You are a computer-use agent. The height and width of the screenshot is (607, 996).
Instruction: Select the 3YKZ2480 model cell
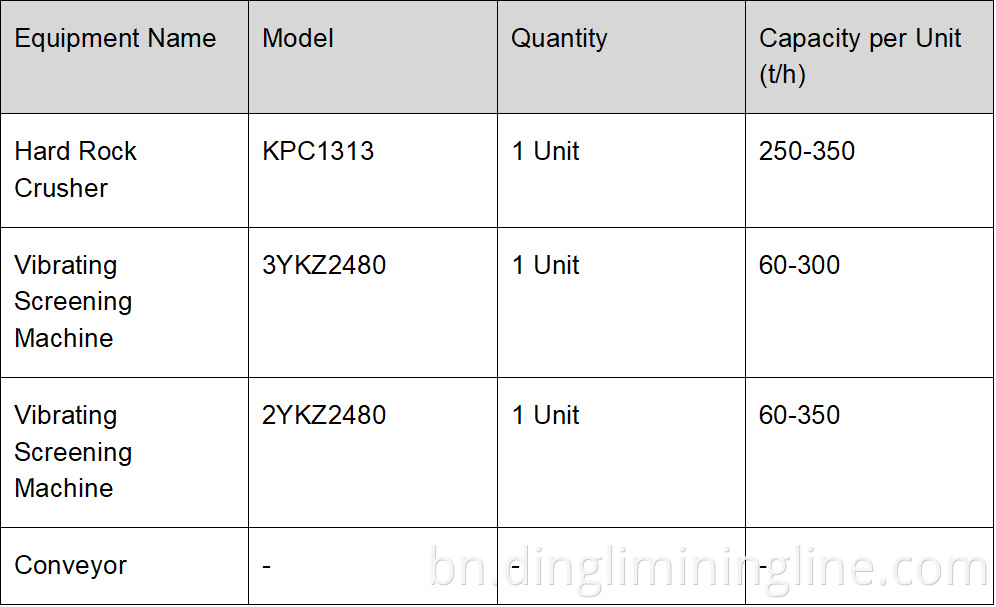(324, 265)
